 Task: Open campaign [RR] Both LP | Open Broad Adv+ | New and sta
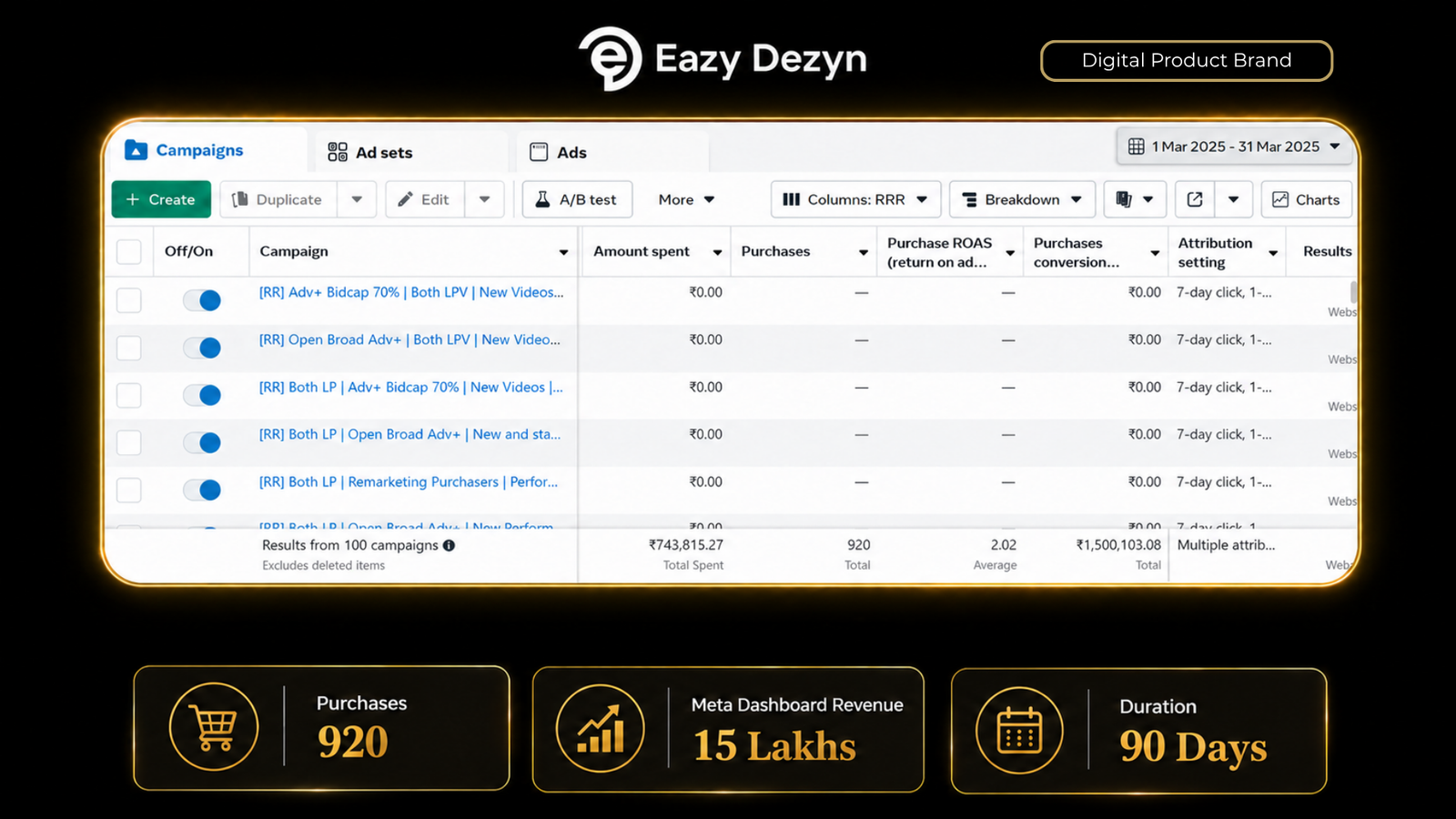409,434
